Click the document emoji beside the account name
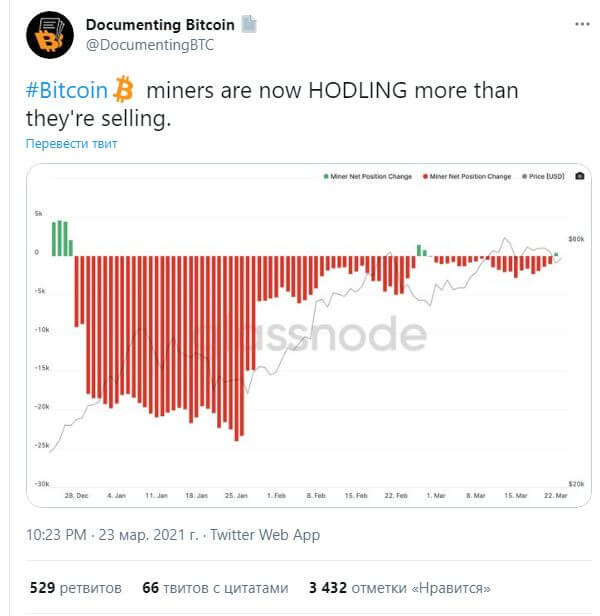This screenshot has height=616, width=600. (248, 24)
